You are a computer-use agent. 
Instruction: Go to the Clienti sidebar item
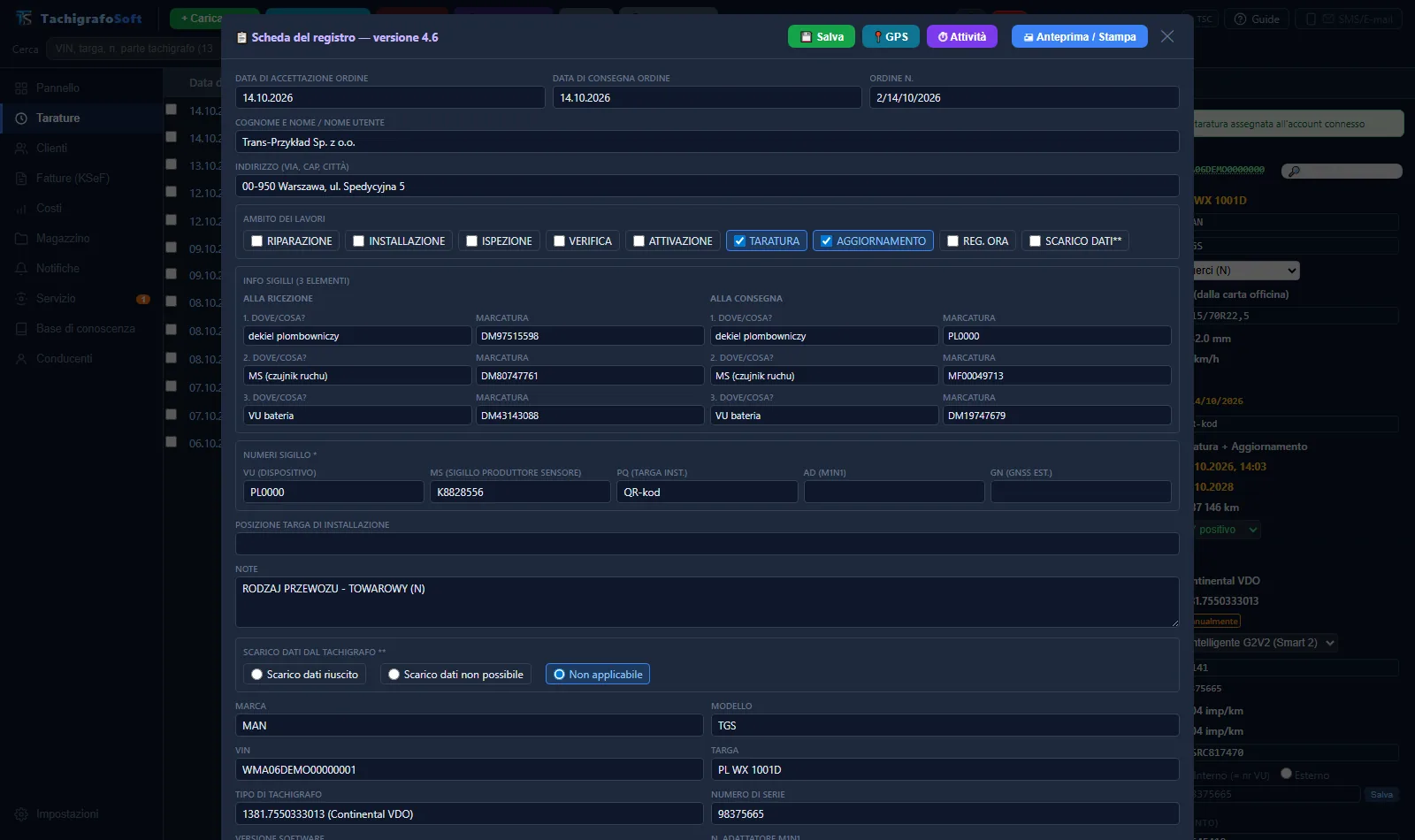click(x=81, y=149)
